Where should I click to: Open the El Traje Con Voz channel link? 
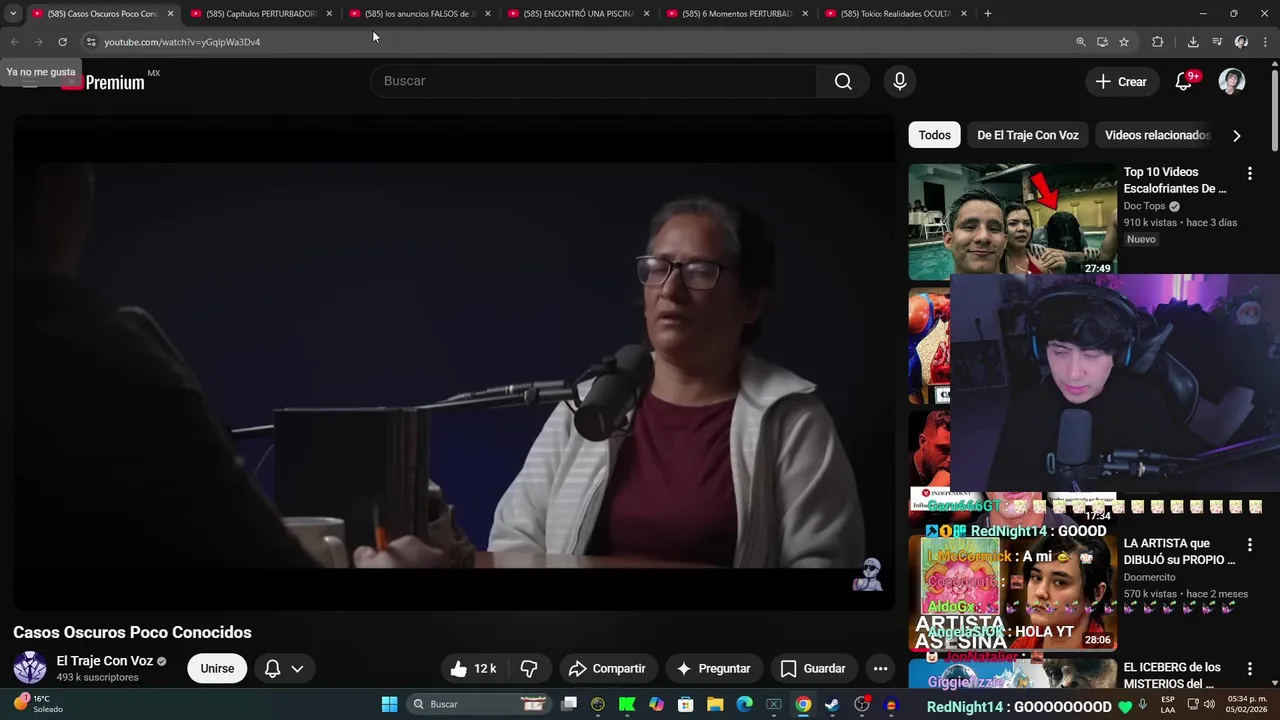pos(104,661)
